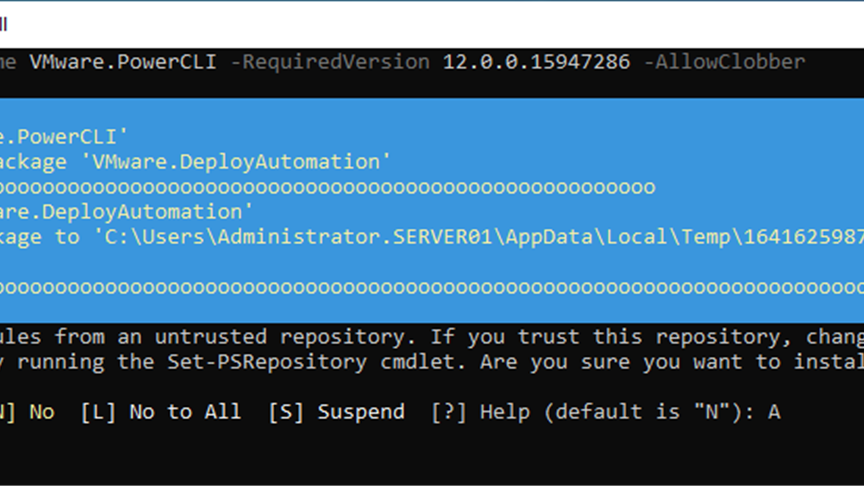Click the '[L] No to All' option

(x=161, y=412)
